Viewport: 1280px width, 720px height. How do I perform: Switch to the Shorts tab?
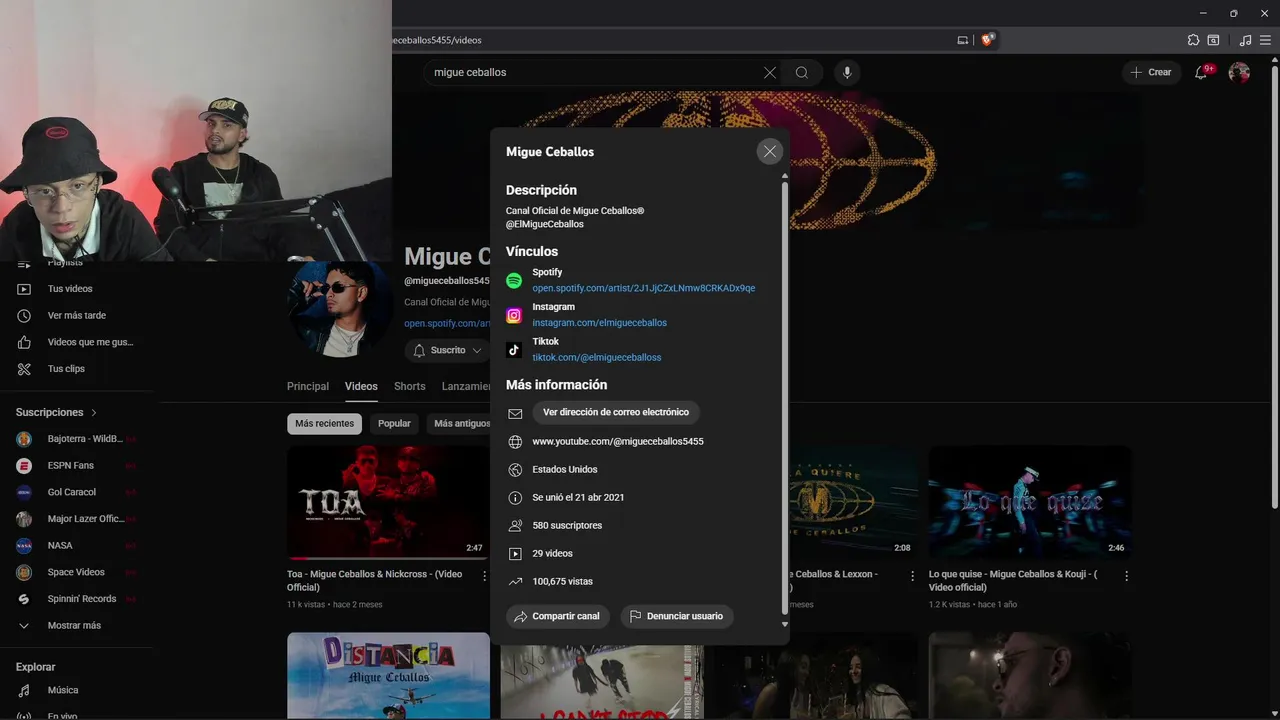410,386
